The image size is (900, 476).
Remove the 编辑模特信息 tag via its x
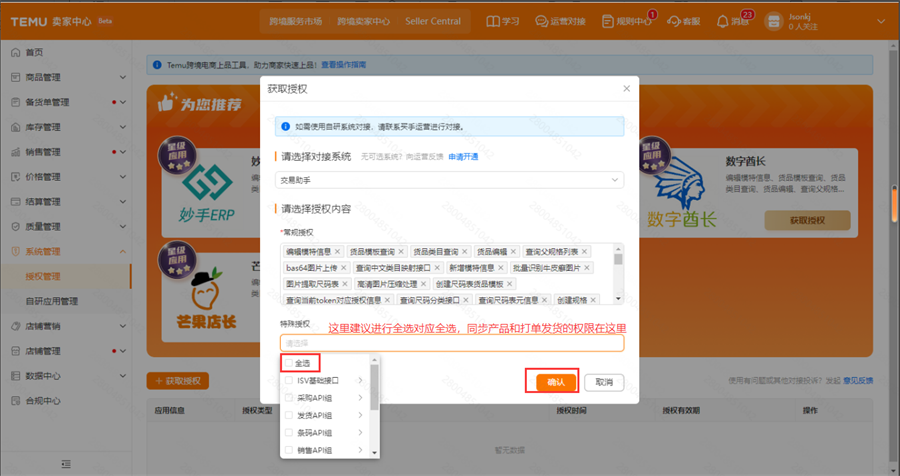[x=338, y=251]
